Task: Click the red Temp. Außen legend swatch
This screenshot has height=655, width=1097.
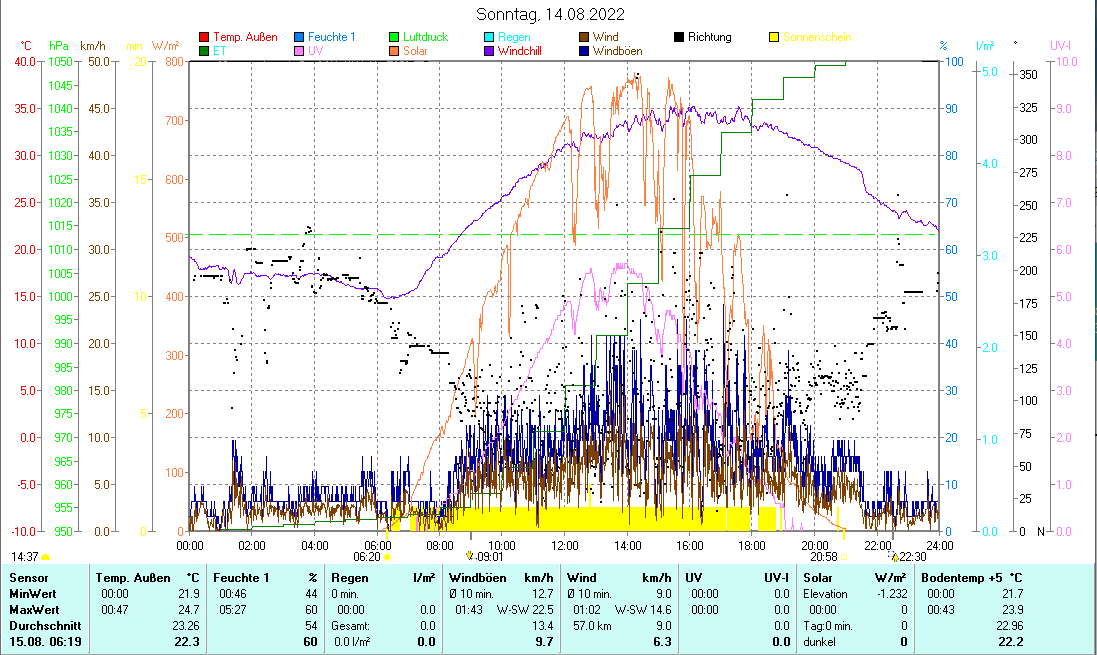Action: [x=205, y=38]
